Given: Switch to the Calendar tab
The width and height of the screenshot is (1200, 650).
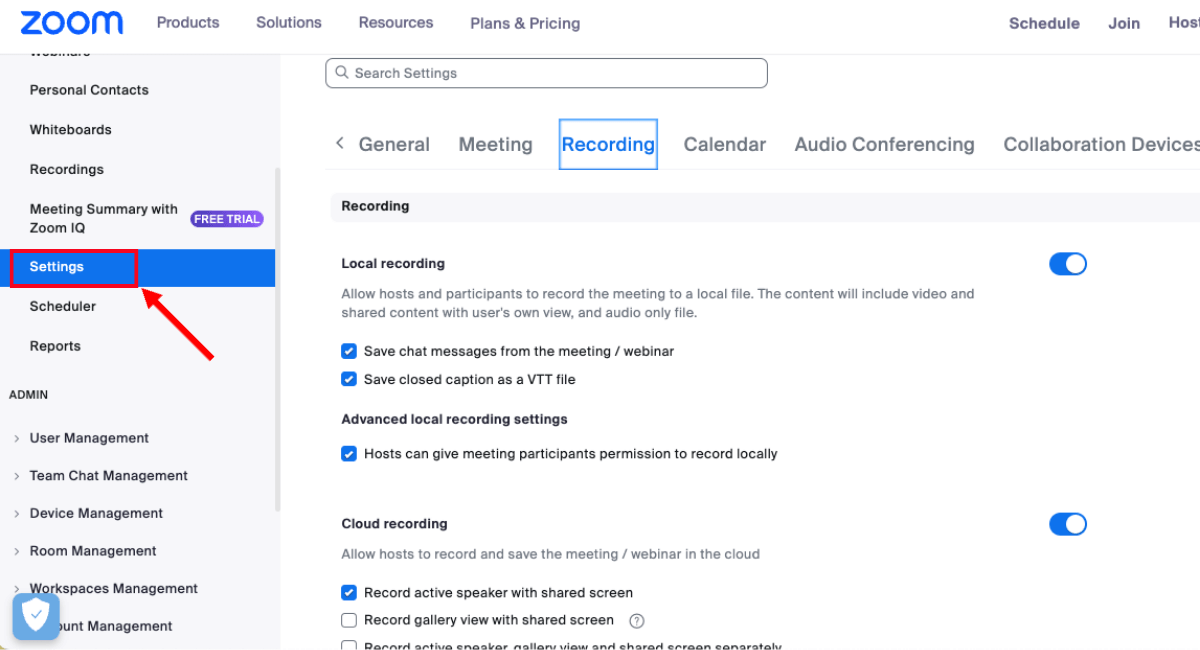Looking at the screenshot, I should tap(725, 144).
